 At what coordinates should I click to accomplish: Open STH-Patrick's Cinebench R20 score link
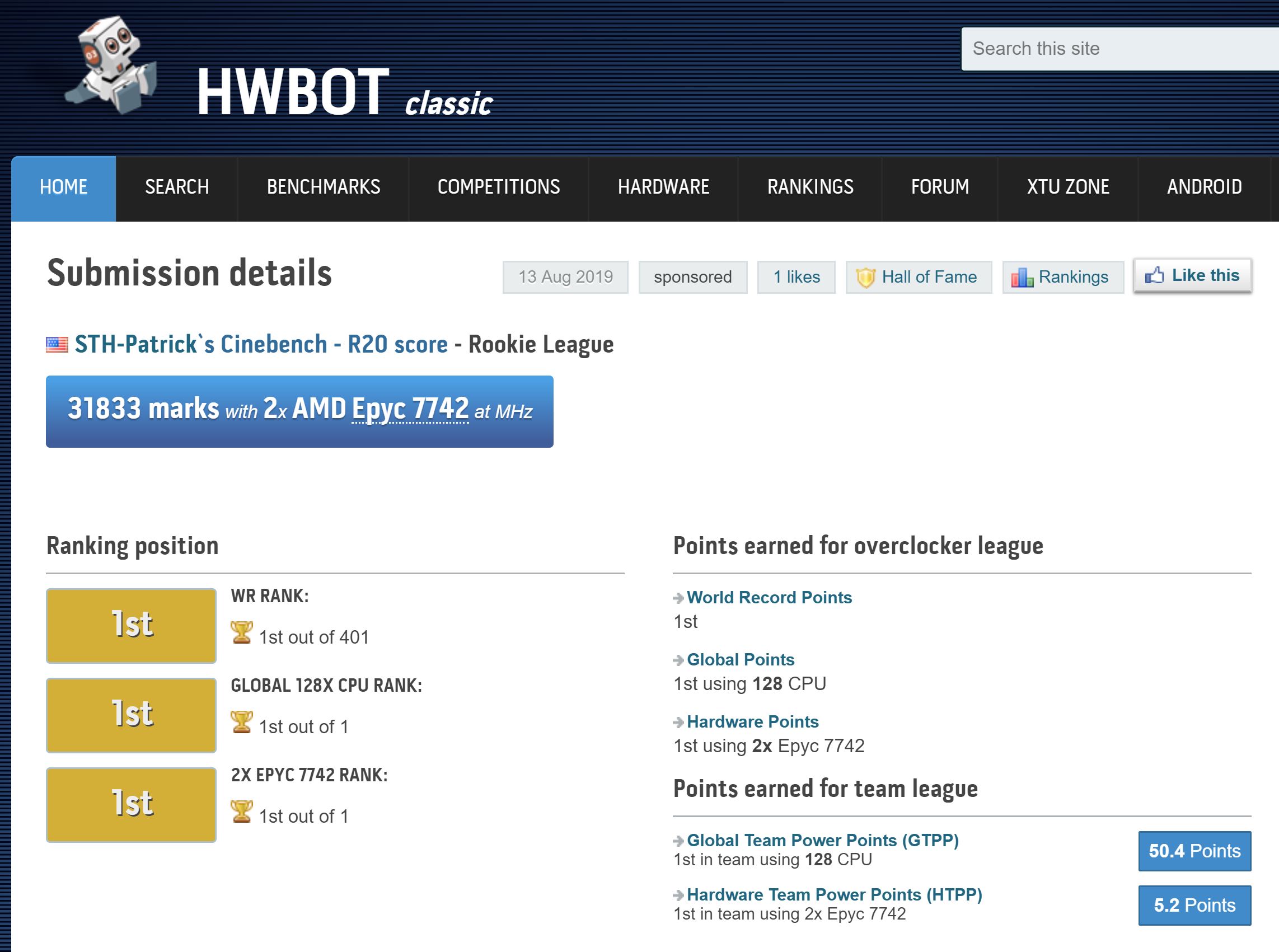[x=261, y=345]
